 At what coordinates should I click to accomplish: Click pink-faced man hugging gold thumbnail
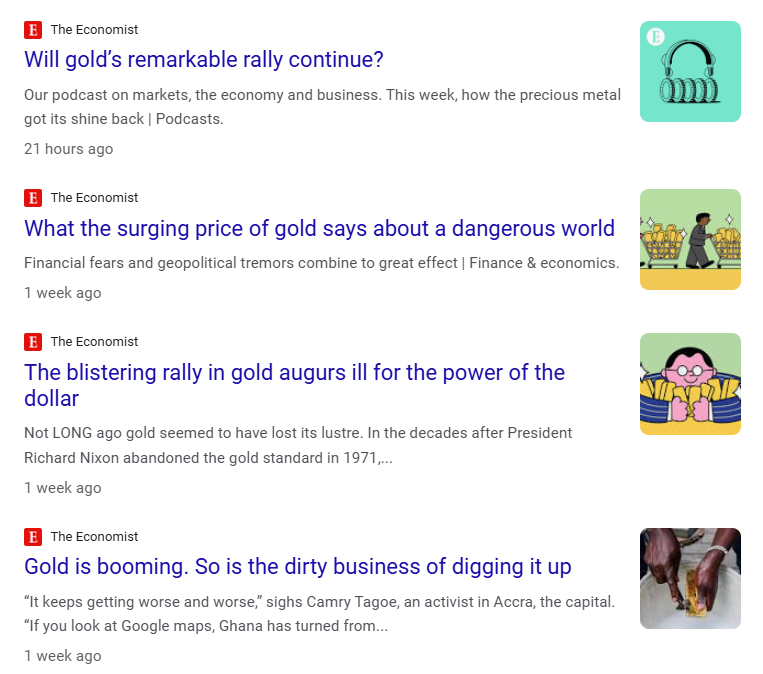[x=690, y=383]
